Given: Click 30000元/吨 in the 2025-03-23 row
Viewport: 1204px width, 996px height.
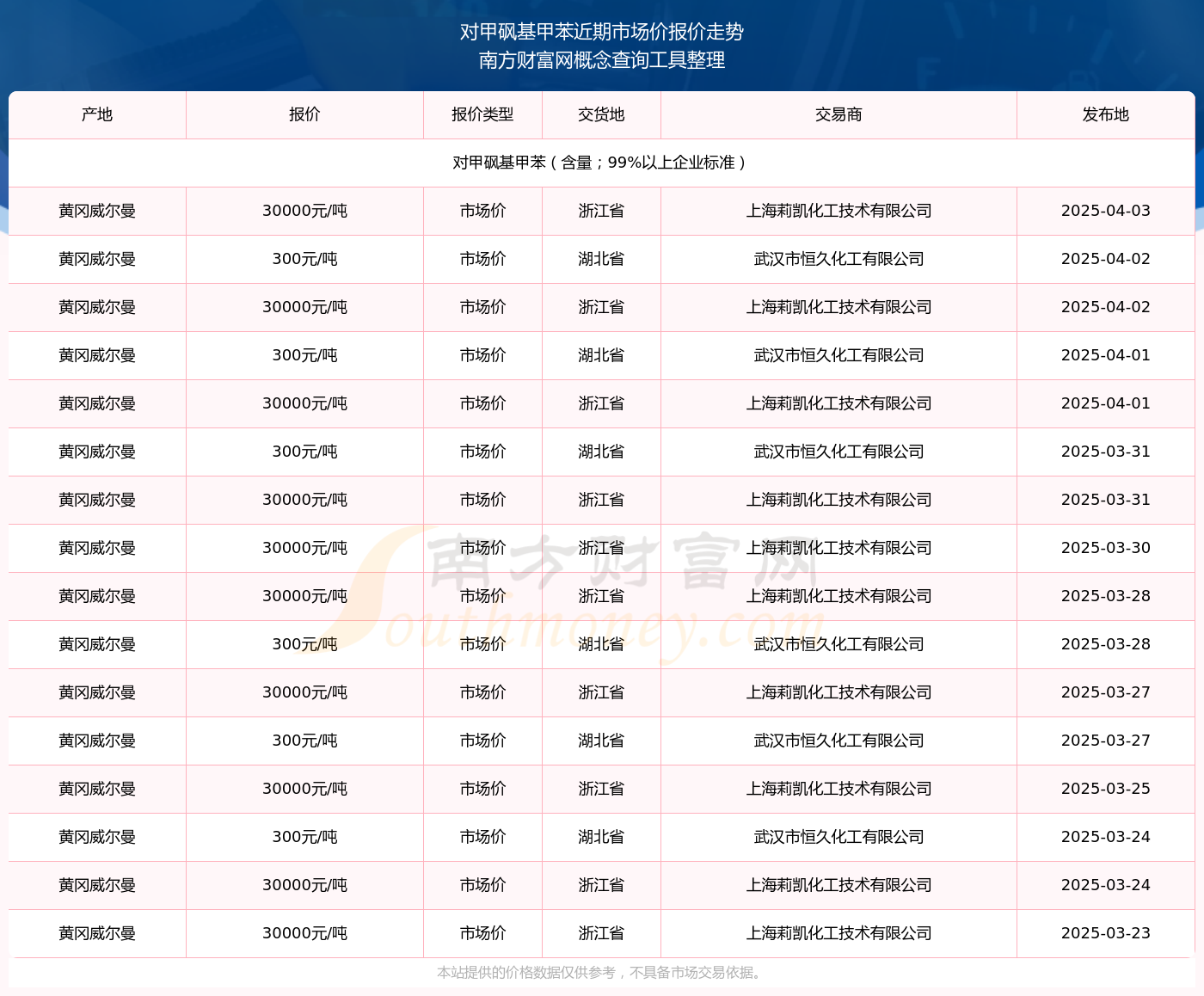Looking at the screenshot, I should 304,933.
